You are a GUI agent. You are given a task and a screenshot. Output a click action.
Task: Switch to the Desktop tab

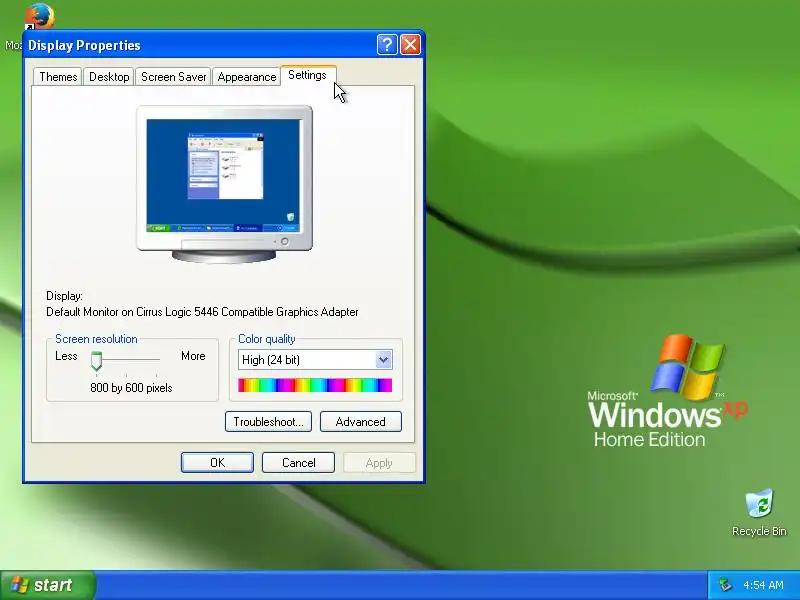(x=109, y=77)
